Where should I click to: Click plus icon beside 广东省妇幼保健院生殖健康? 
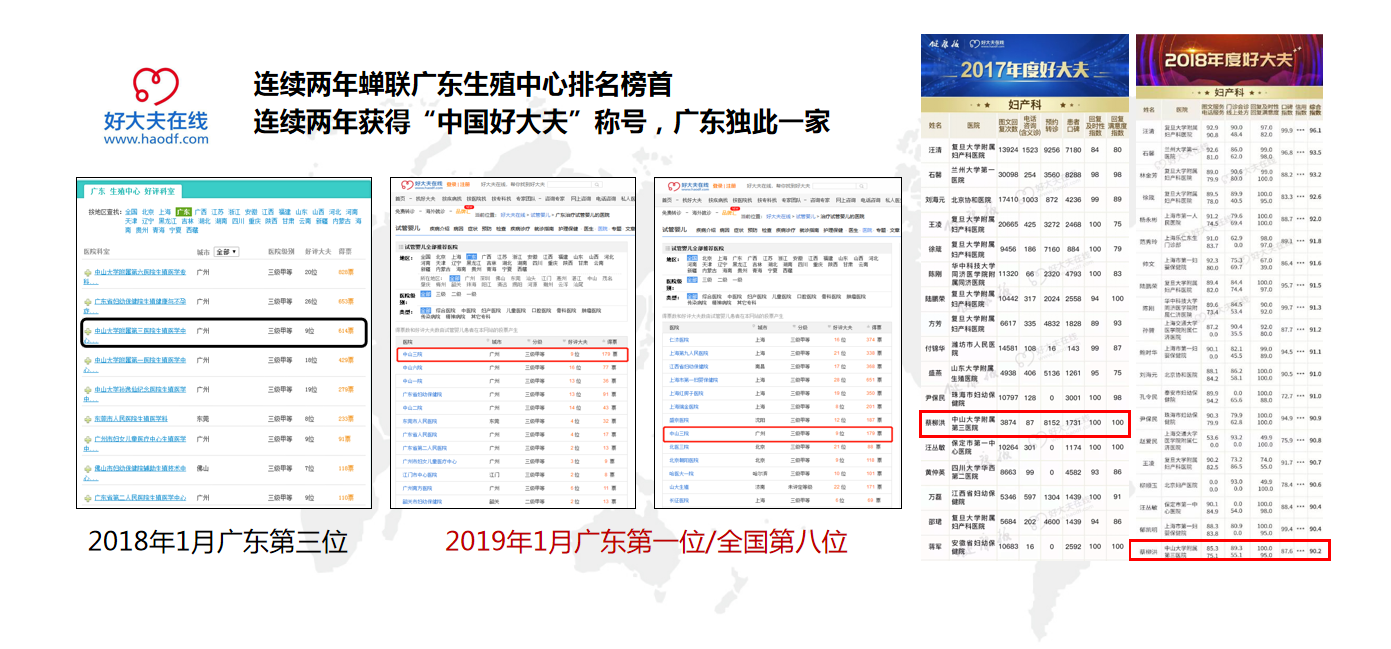point(87,300)
